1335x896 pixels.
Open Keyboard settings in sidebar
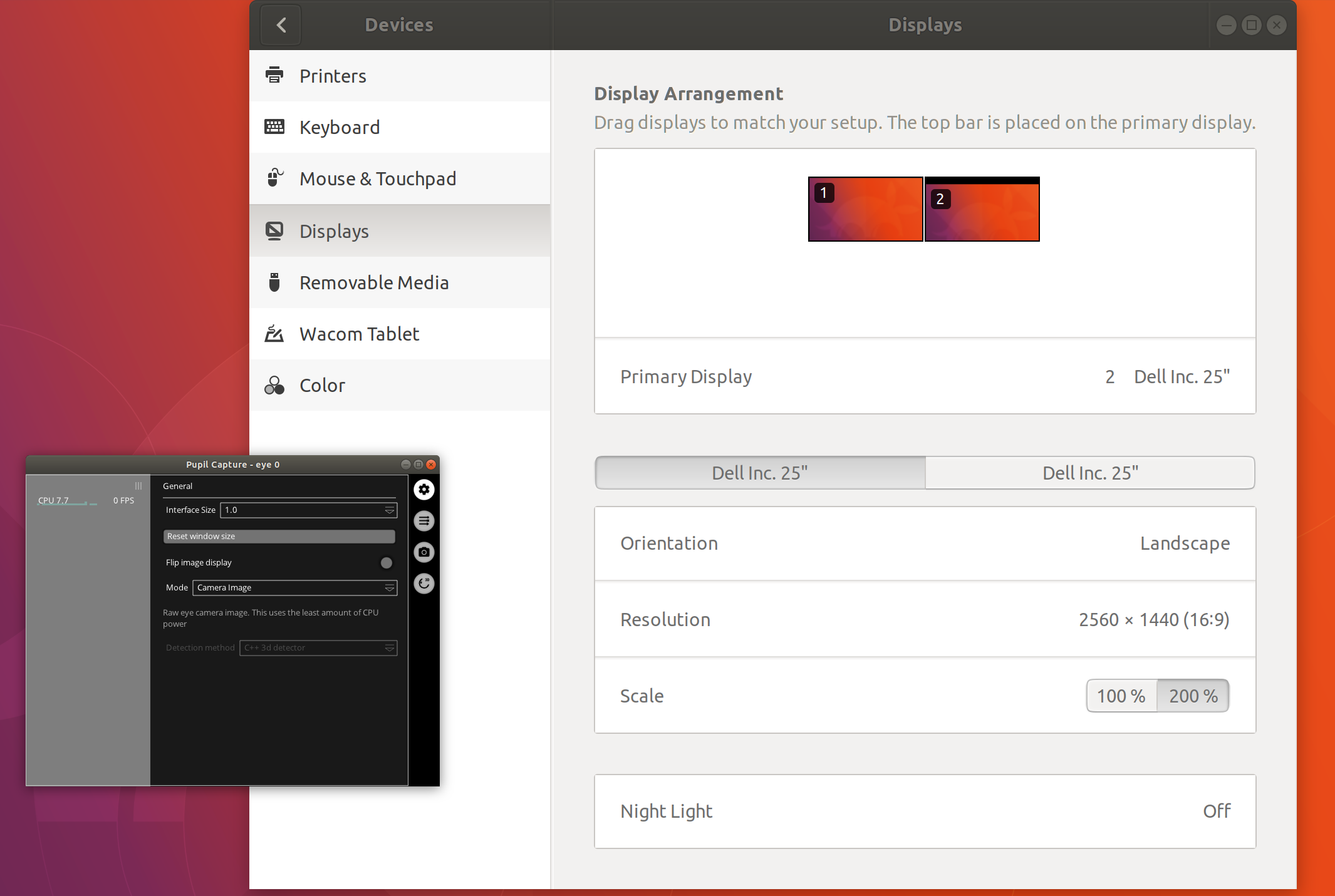click(x=400, y=127)
